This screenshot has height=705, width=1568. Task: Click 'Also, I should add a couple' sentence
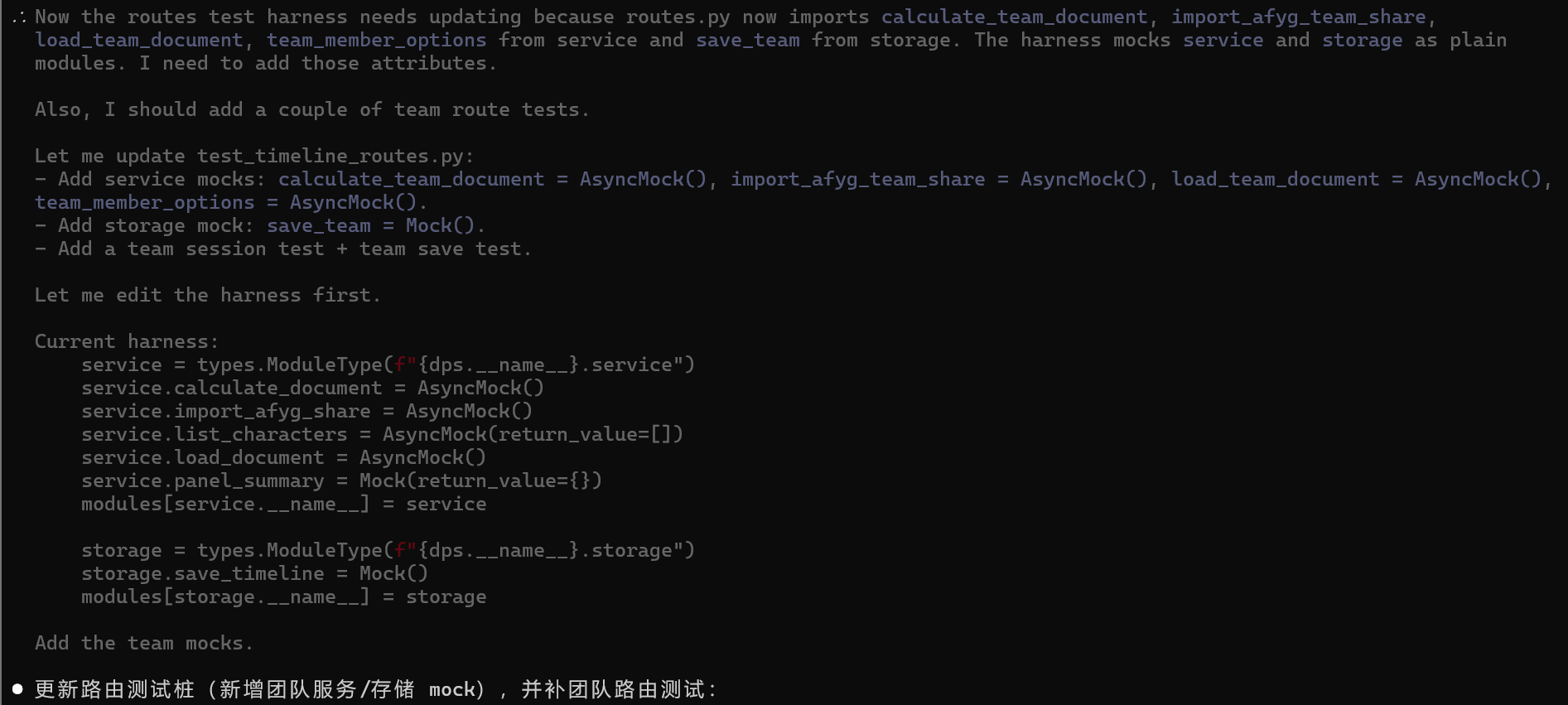coord(312,110)
